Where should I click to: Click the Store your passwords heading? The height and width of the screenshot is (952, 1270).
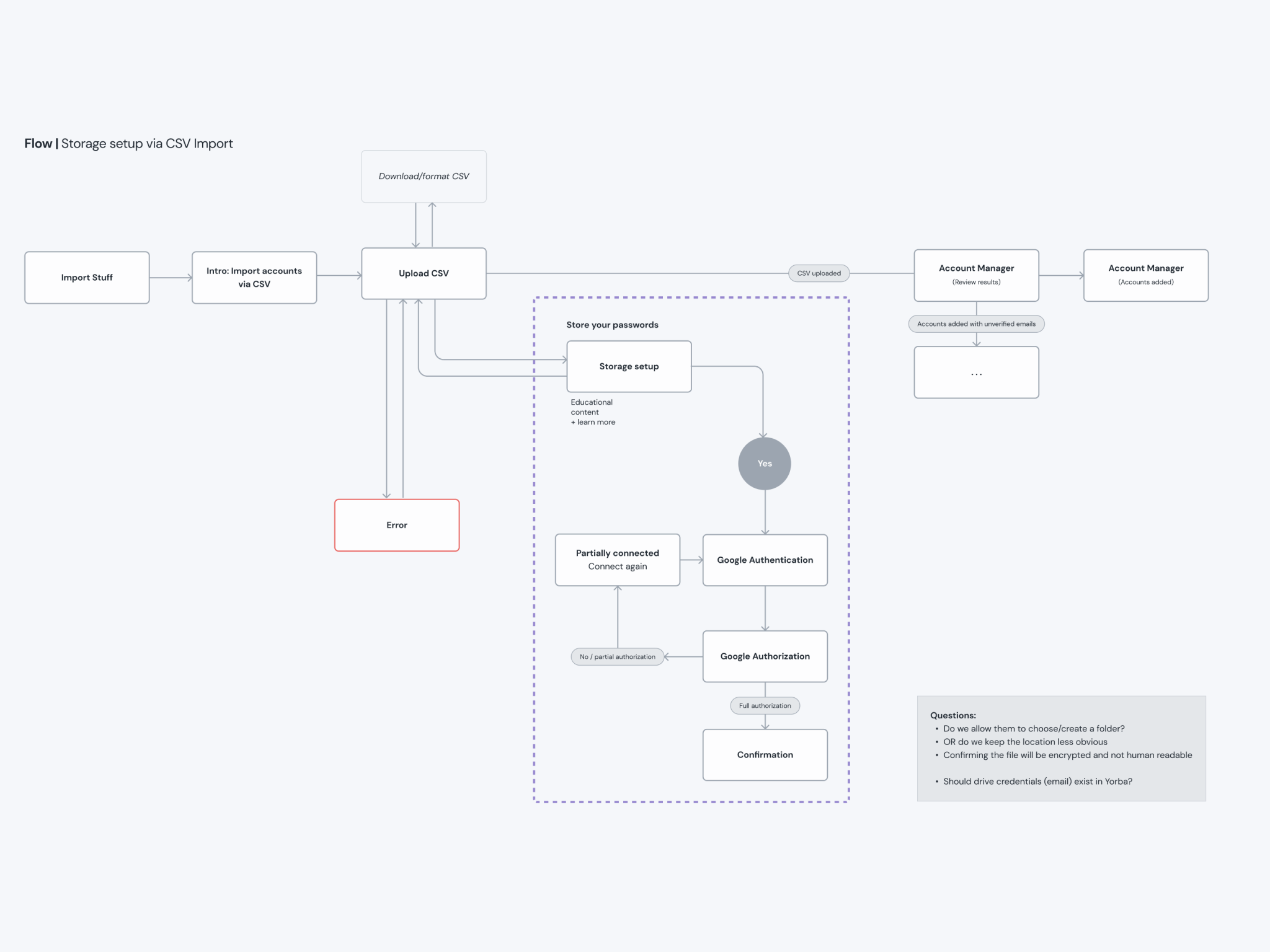click(x=612, y=325)
